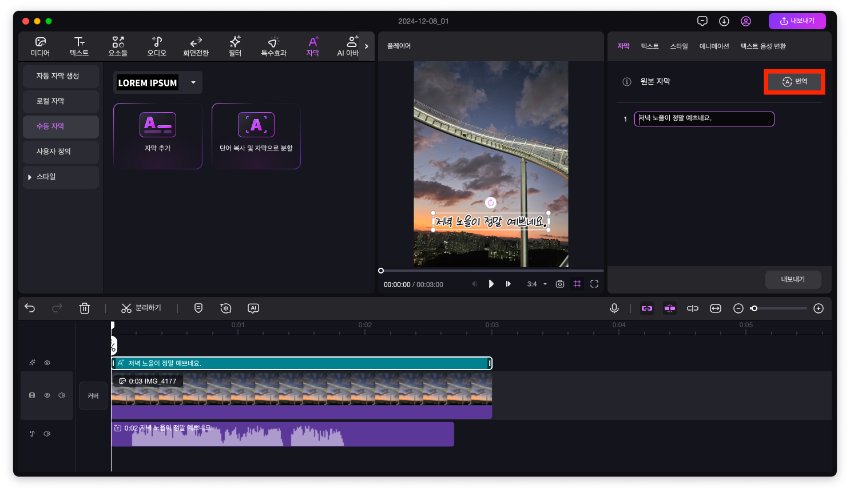
Task: Click the freeze-frame camera icon in timeline toolbar
Action: [x=226, y=308]
